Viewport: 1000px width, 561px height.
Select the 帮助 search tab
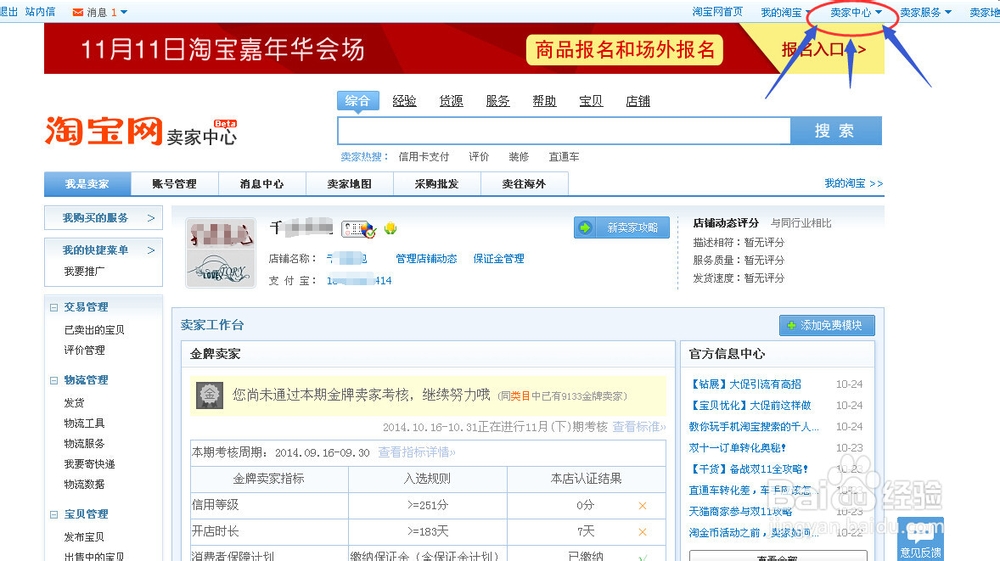544,101
